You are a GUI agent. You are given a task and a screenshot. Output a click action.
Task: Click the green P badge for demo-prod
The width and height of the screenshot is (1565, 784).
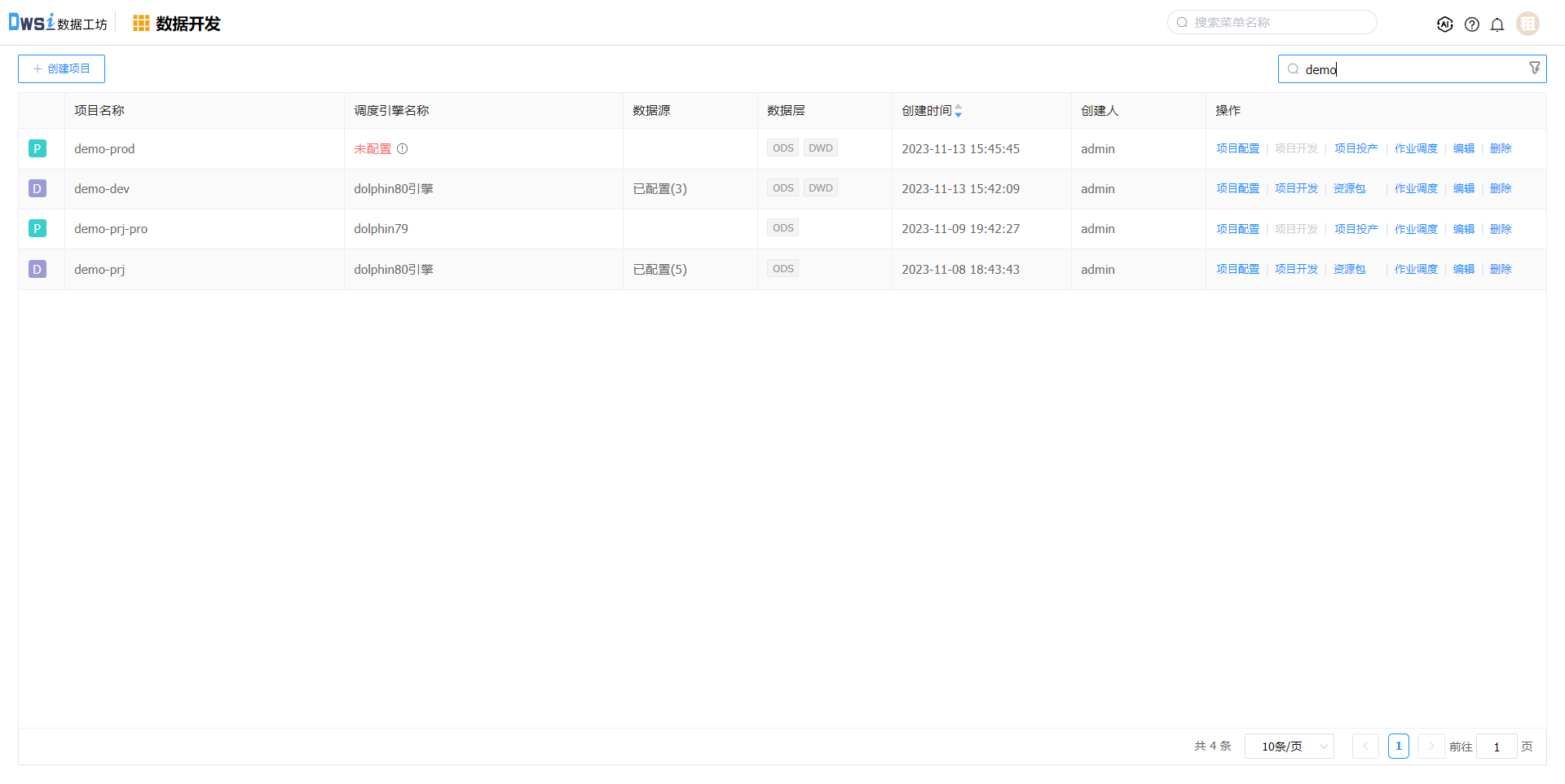(x=37, y=148)
